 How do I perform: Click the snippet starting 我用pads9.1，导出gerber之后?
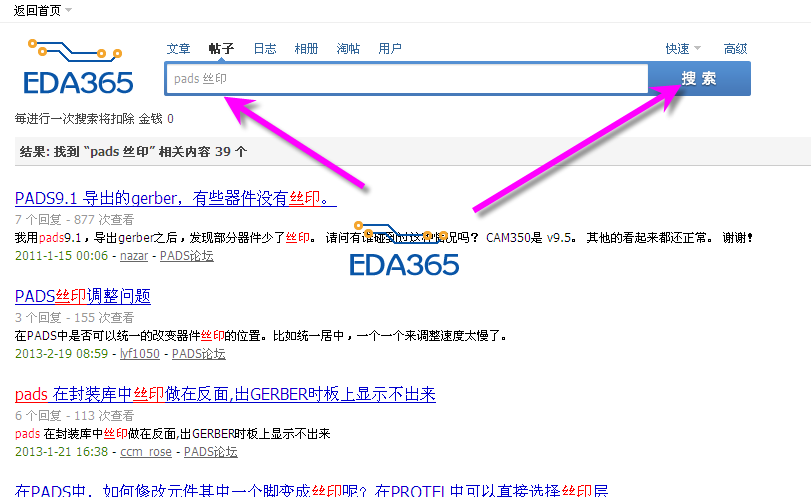tap(383, 238)
